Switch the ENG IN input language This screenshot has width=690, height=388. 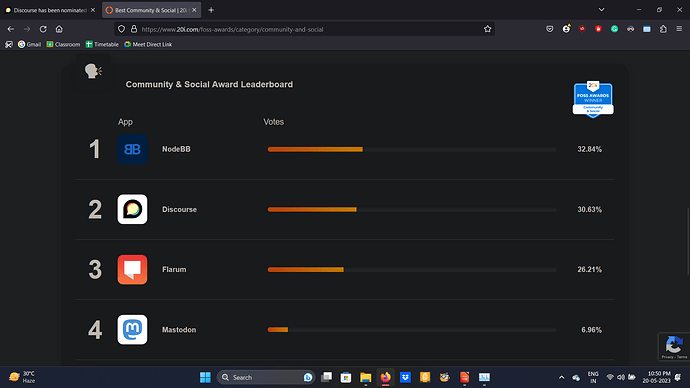pyautogui.click(x=593, y=377)
